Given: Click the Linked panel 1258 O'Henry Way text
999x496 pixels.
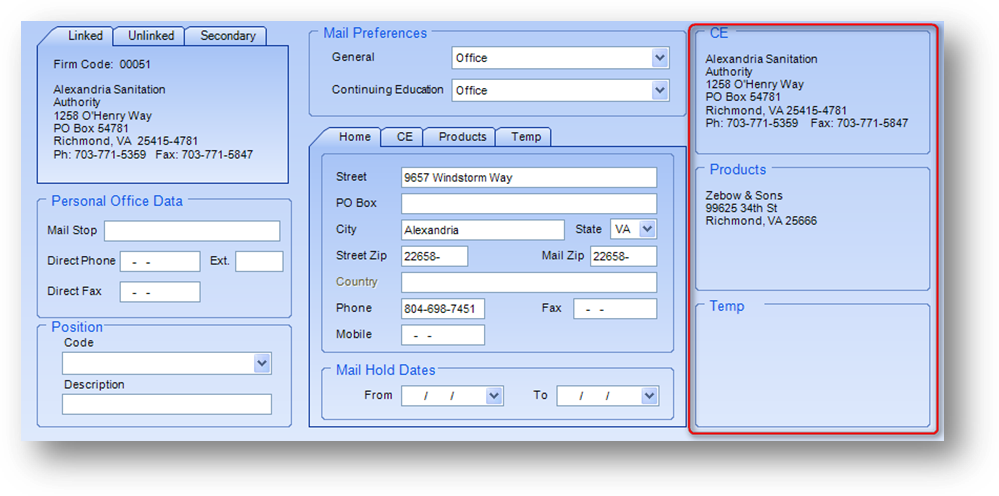Looking at the screenshot, I should tap(103, 116).
